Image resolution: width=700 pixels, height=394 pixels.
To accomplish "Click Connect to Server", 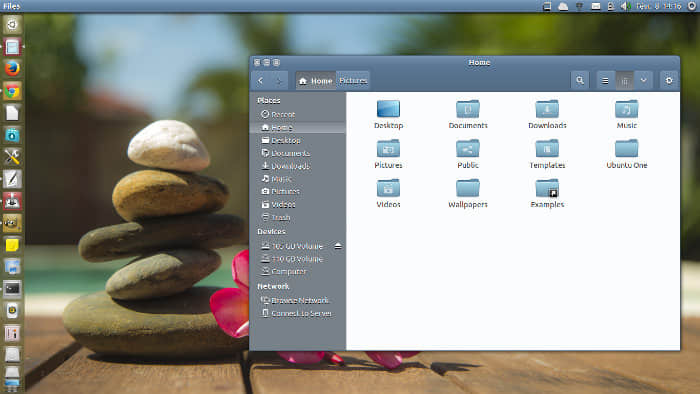I will pos(297,313).
